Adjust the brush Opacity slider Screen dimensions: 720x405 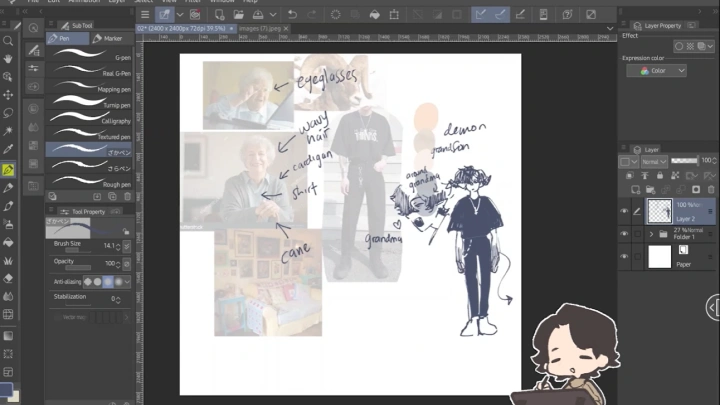coord(78,268)
